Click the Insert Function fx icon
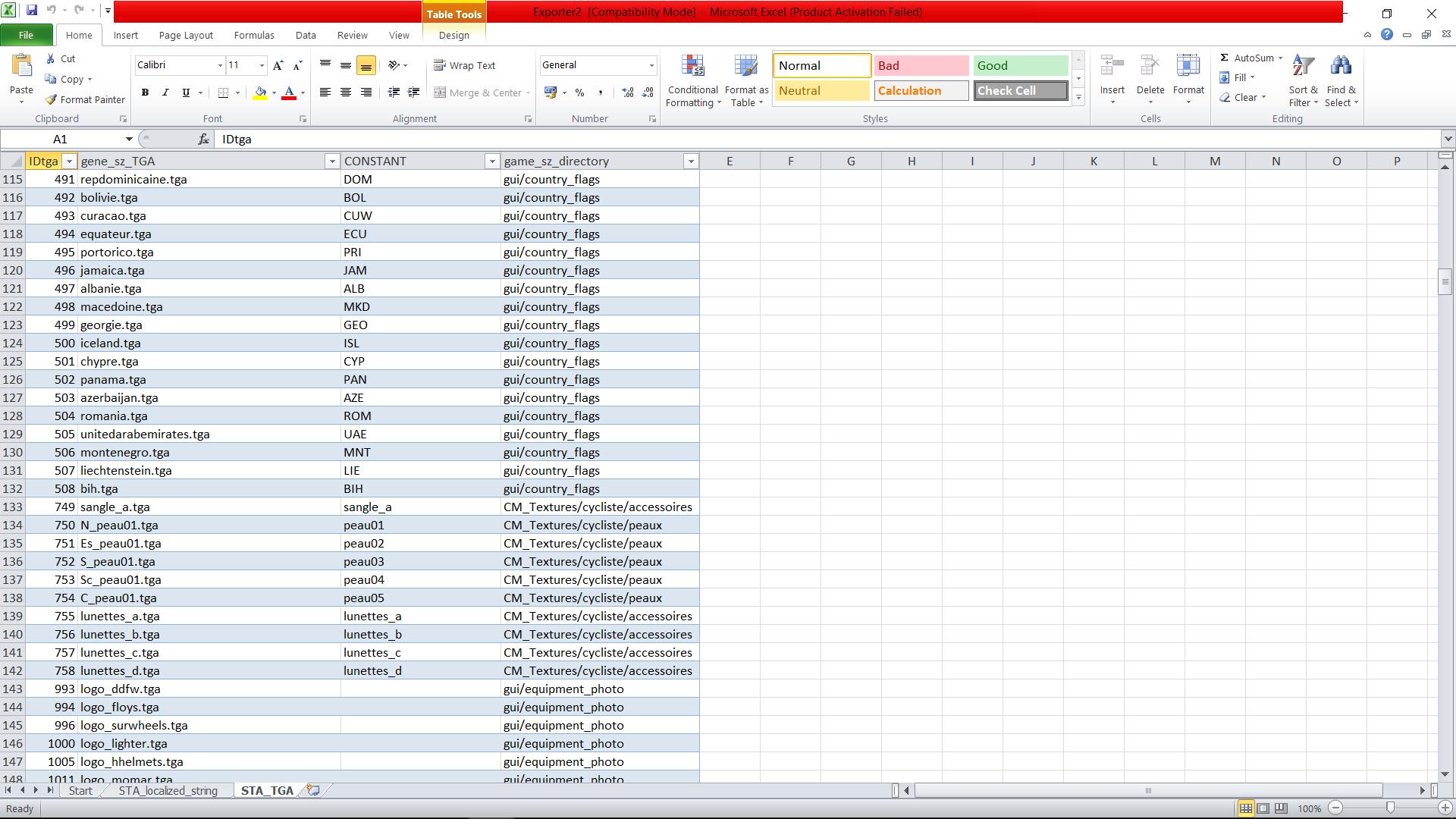This screenshot has height=819, width=1456. tap(203, 139)
